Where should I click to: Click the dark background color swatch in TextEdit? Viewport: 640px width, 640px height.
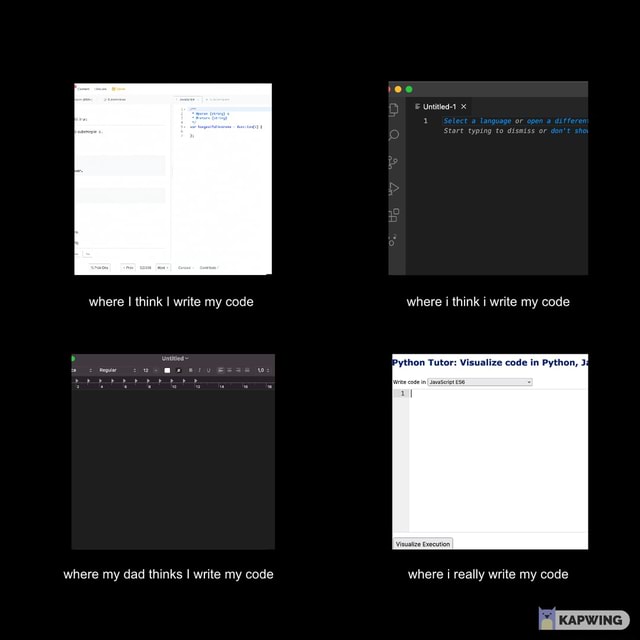click(x=178, y=370)
